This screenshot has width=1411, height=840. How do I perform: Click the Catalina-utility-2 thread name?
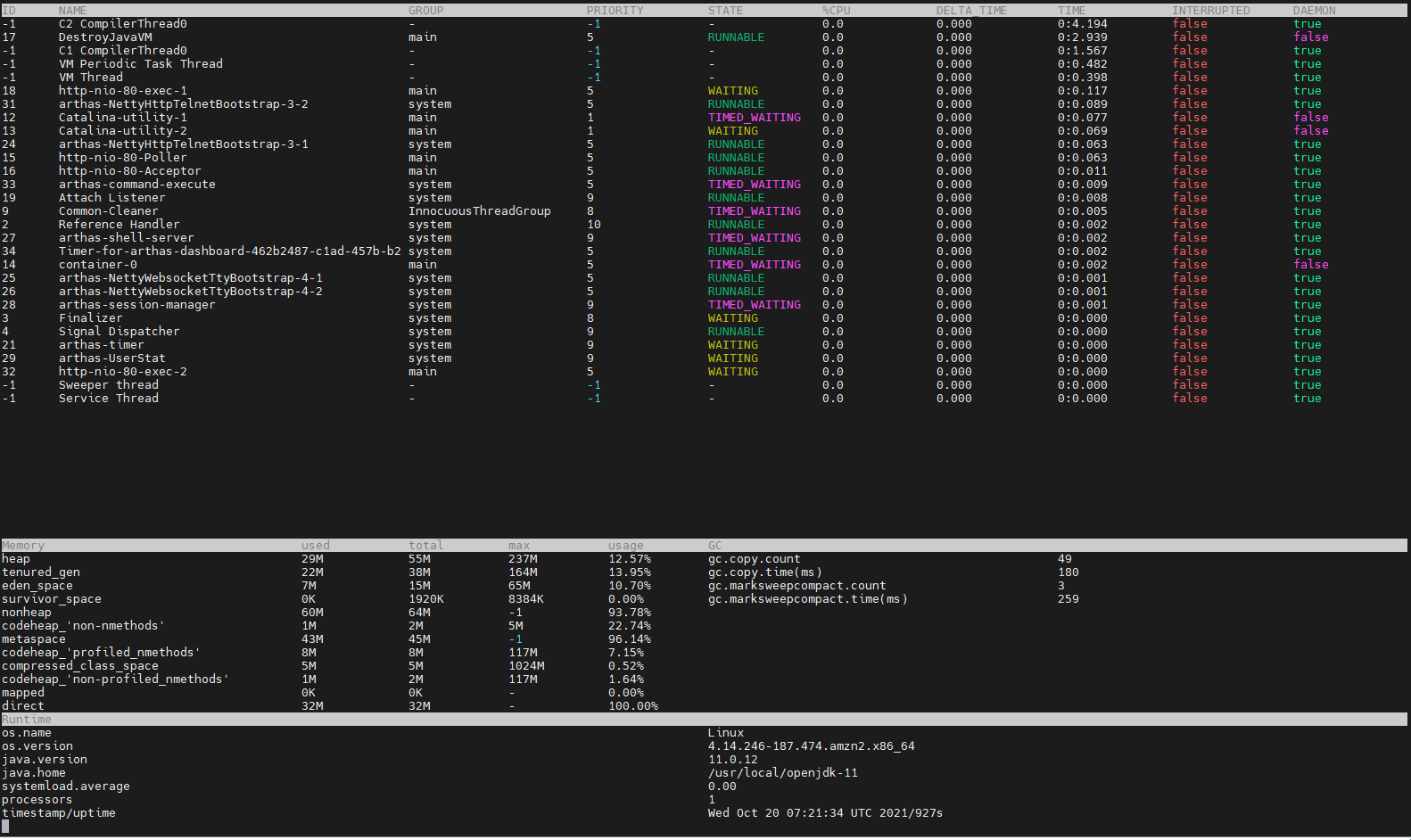(123, 131)
